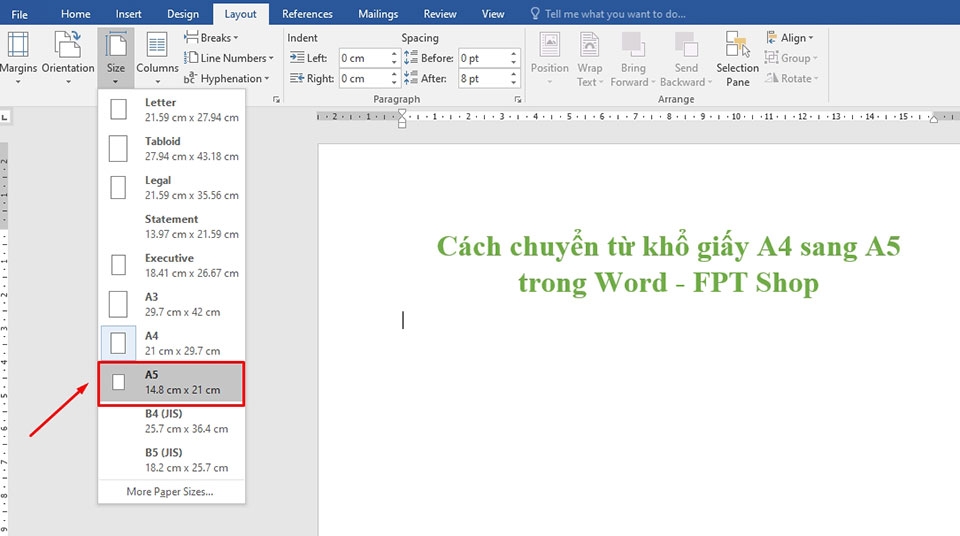Select Letter paper size
Viewport: 960px width, 536px height.
171,109
